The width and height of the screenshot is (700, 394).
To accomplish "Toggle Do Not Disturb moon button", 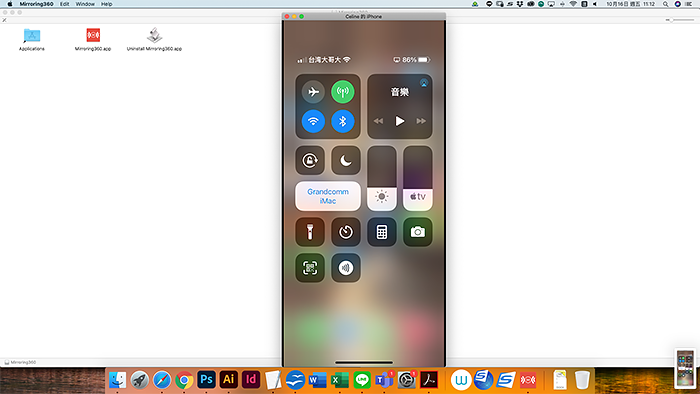I will [x=346, y=160].
